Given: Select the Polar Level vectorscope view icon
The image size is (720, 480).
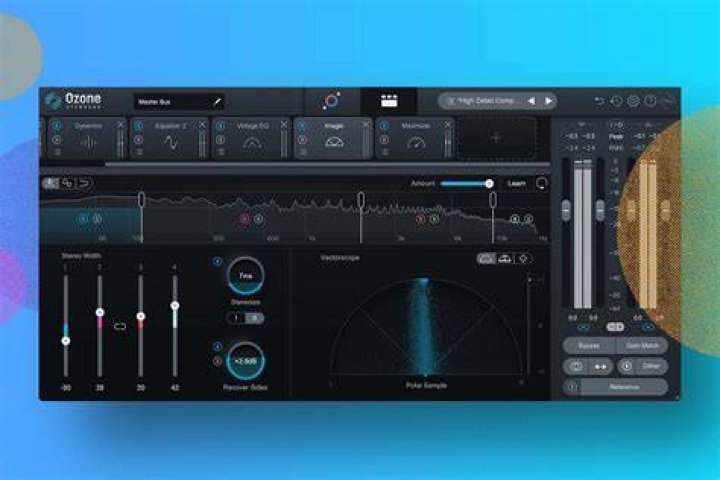Looking at the screenshot, I should [505, 259].
